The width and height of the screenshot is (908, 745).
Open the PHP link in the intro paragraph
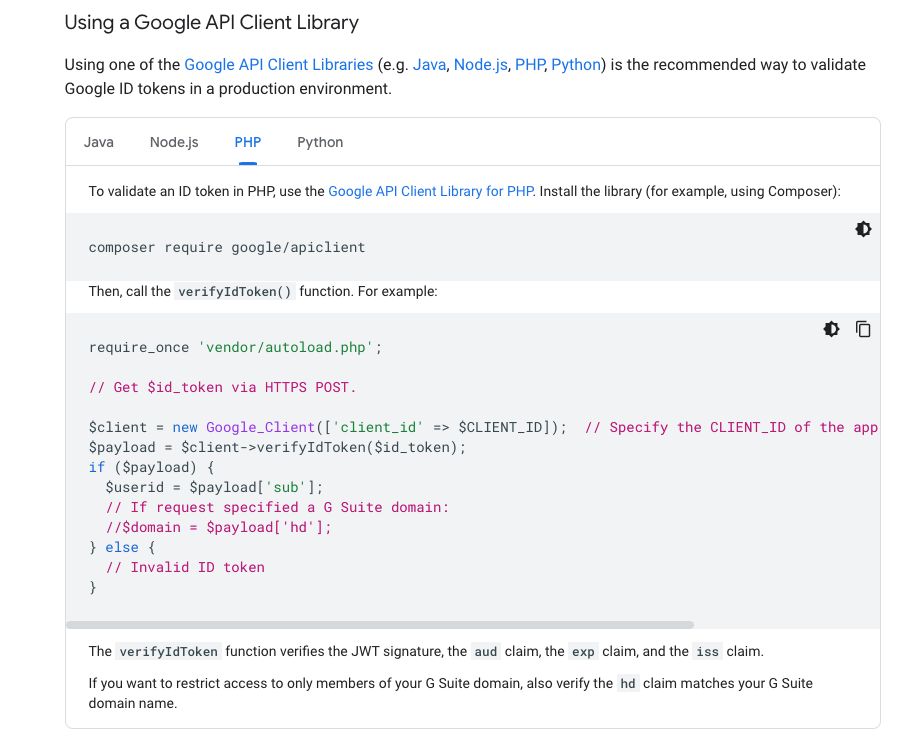click(529, 64)
